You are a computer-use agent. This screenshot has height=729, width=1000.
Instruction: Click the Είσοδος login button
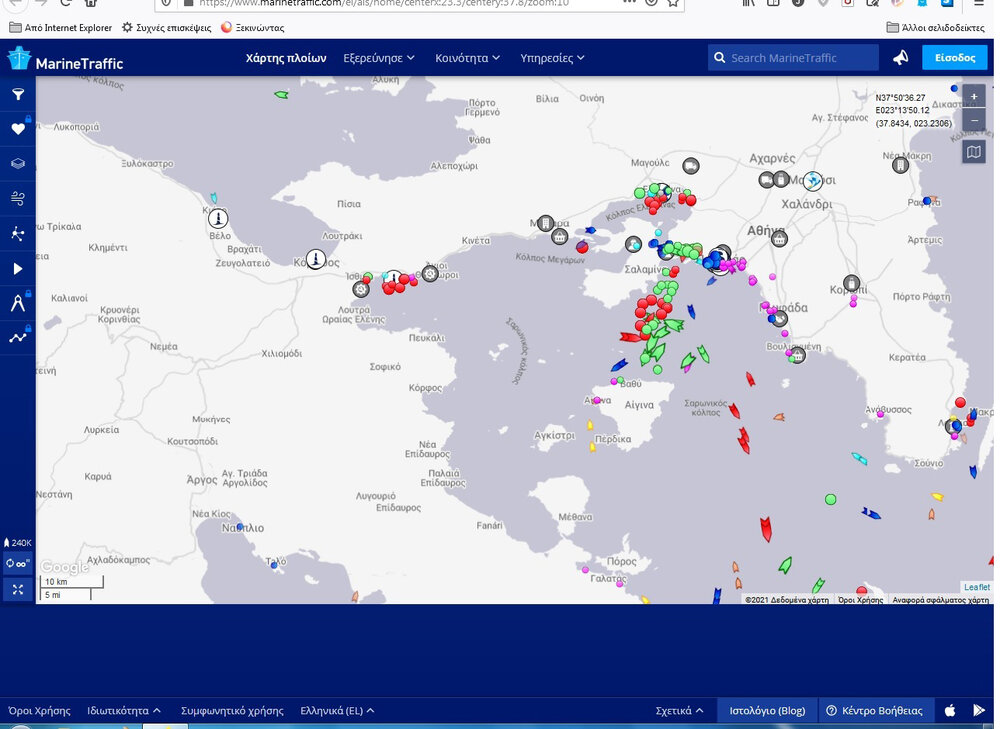(954, 58)
